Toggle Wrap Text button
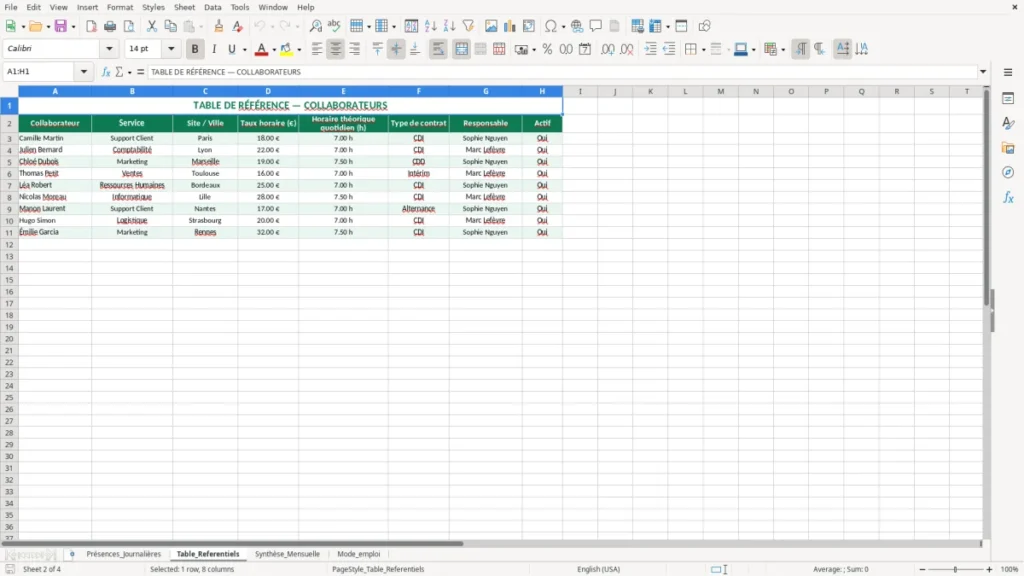The height and width of the screenshot is (576, 1024). pyautogui.click(x=438, y=49)
